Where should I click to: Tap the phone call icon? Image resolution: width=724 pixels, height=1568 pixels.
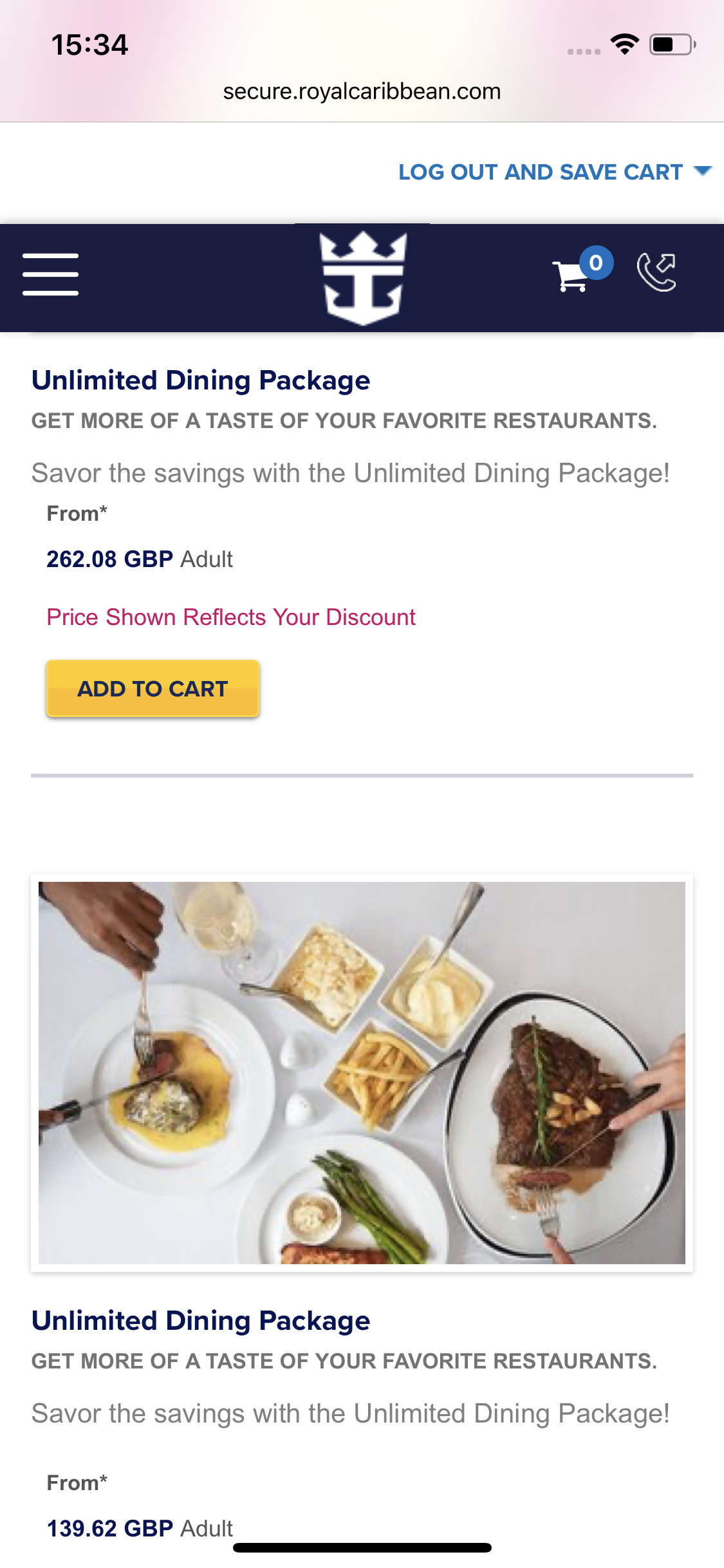click(x=656, y=272)
